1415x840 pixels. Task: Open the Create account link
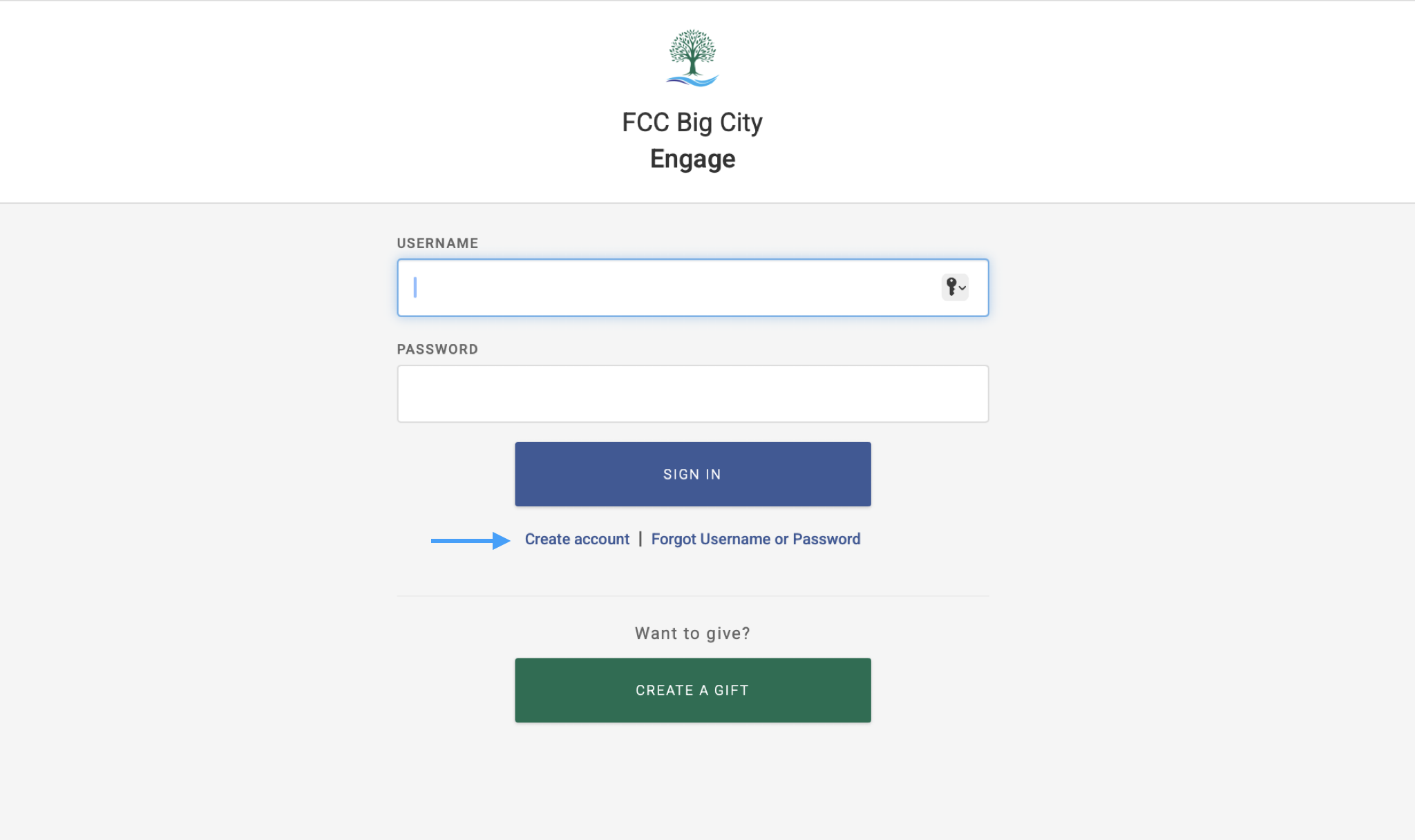(578, 539)
